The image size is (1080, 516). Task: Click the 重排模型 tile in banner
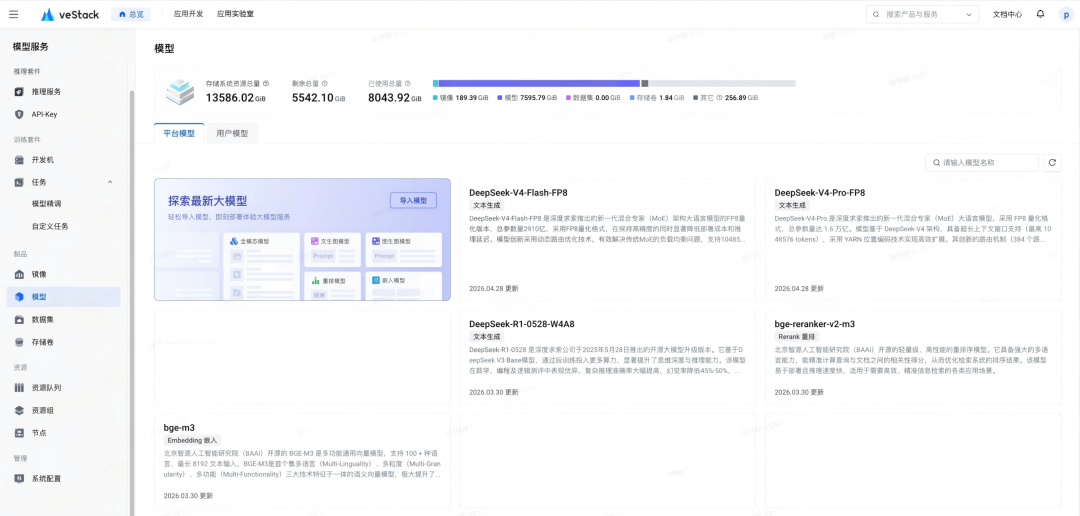332,285
